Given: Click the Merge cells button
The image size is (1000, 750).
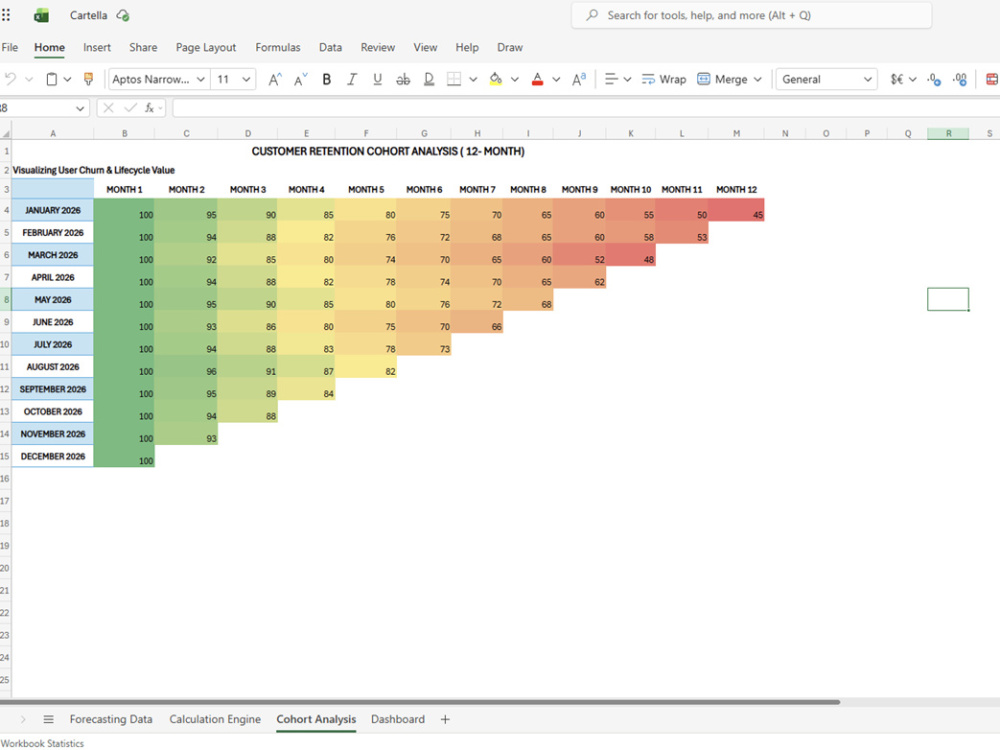Looking at the screenshot, I should [722, 79].
